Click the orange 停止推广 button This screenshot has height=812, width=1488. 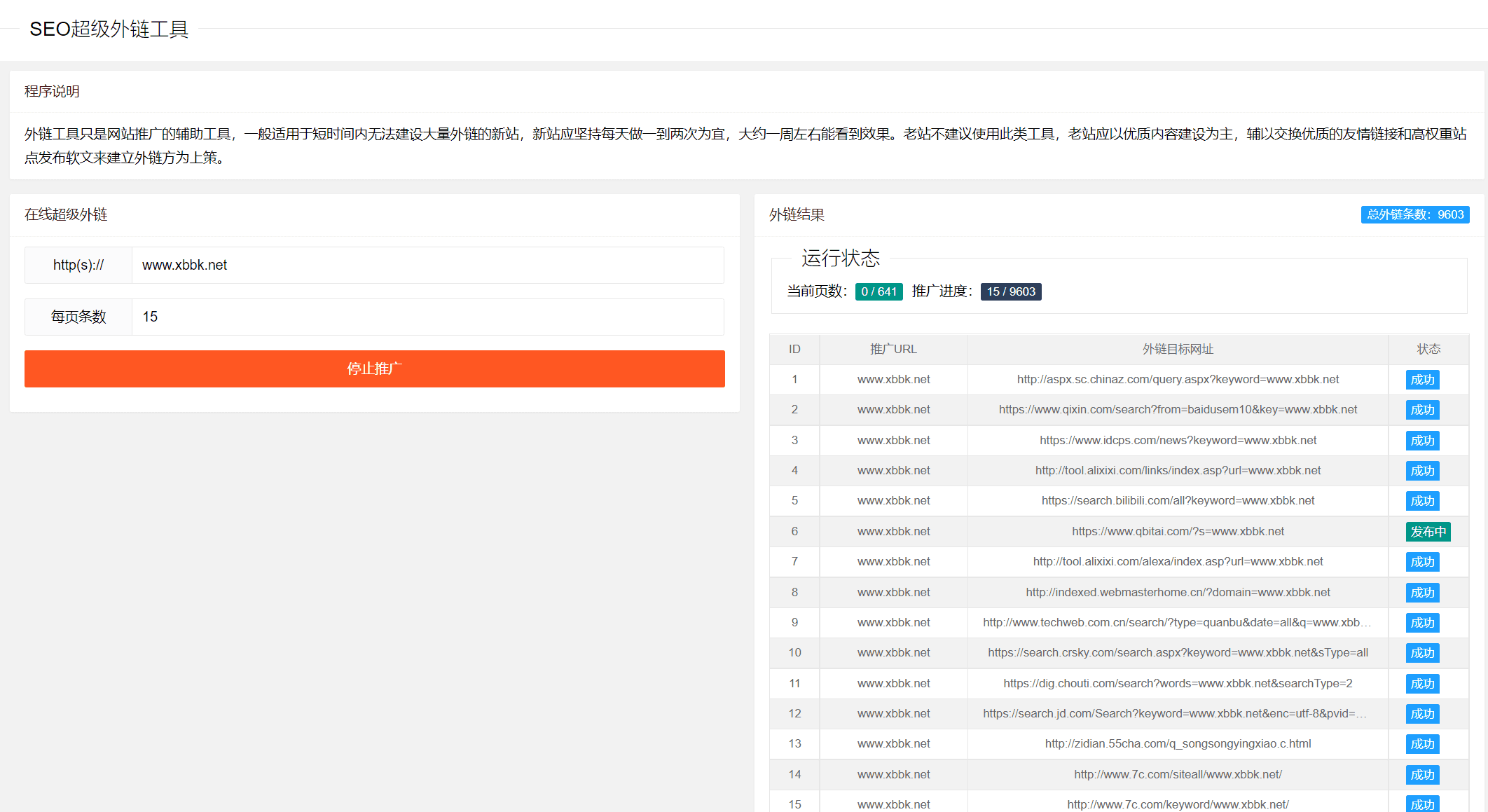[x=375, y=369]
